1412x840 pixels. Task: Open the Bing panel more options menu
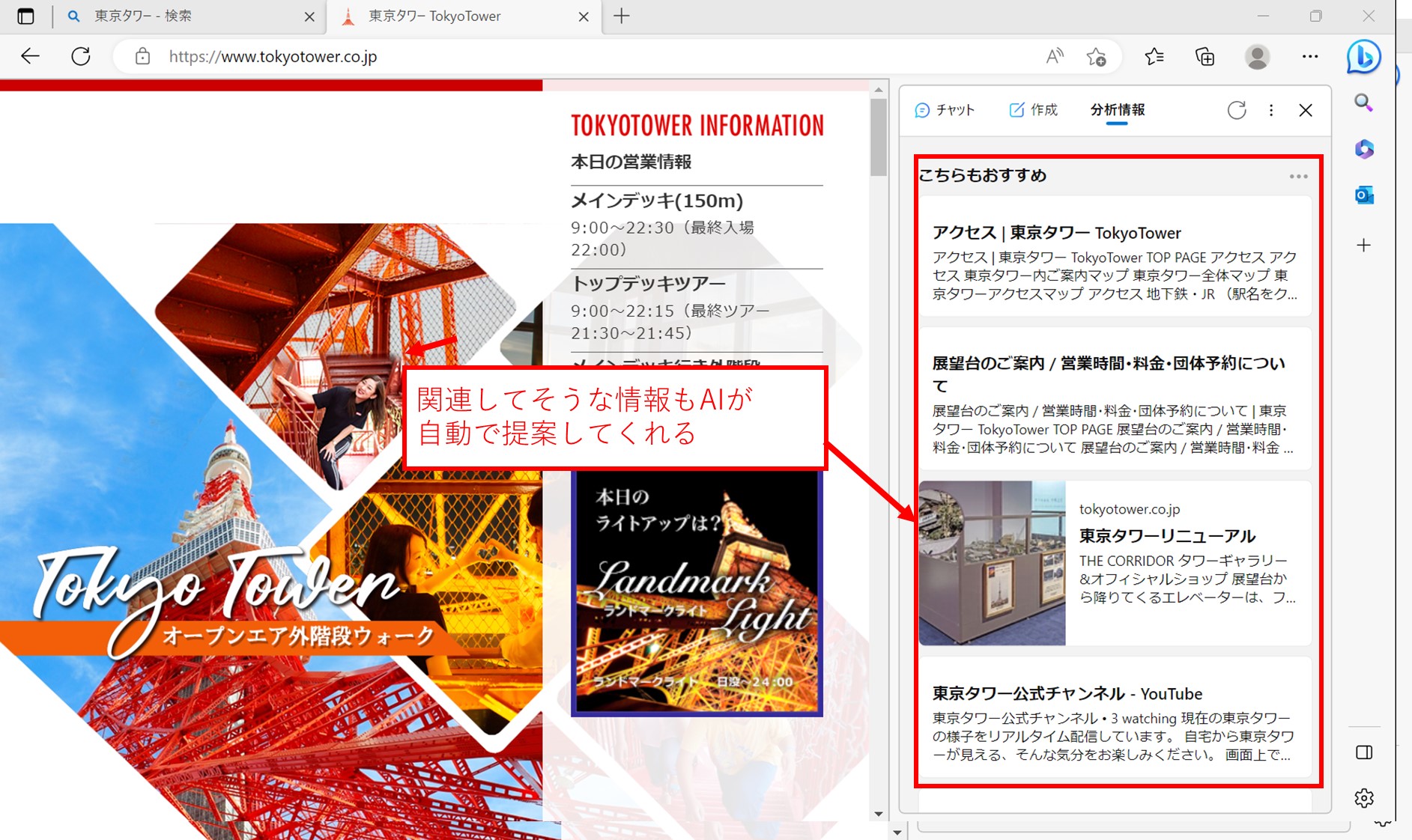pyautogui.click(x=1271, y=110)
